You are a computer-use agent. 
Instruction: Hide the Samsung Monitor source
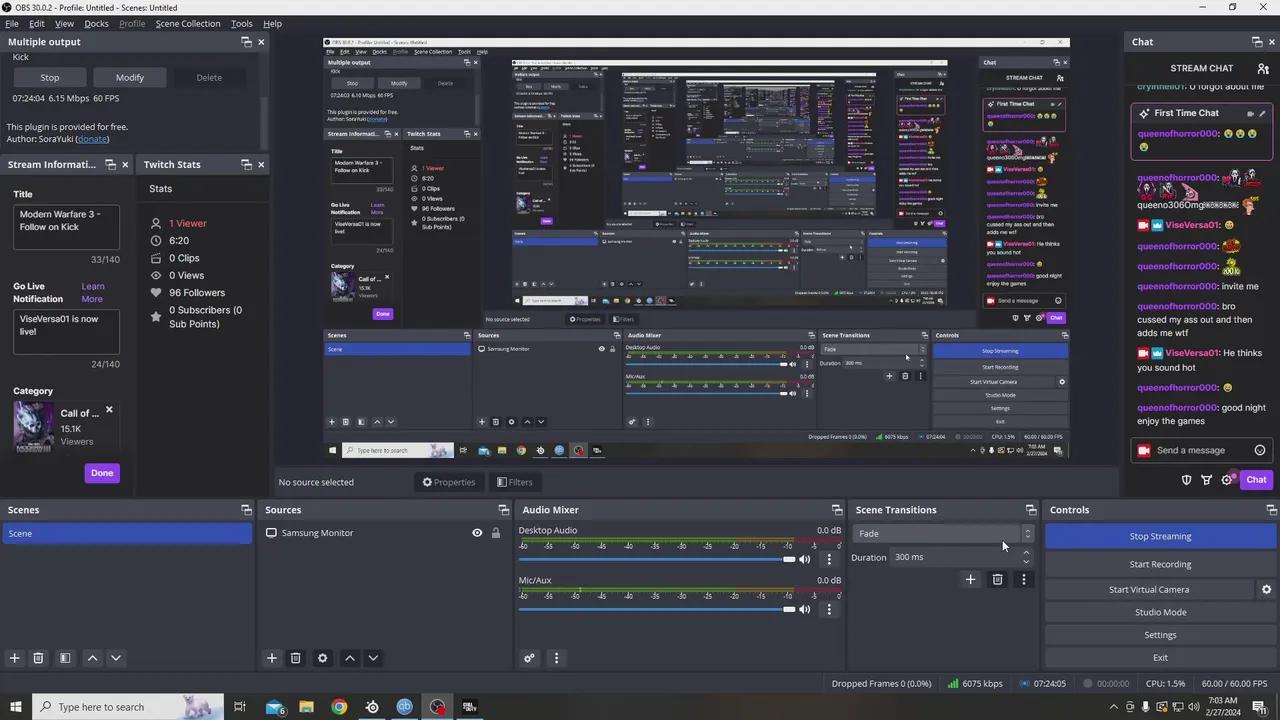[477, 533]
